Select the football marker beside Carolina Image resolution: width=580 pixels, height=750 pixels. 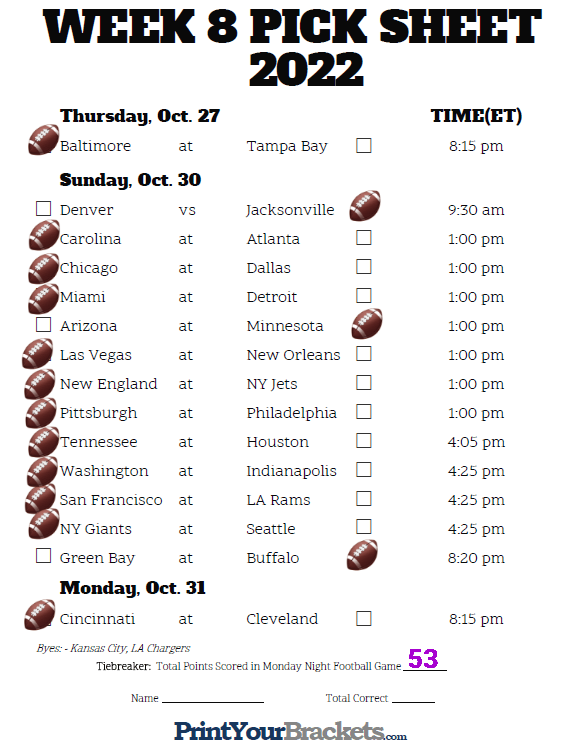[x=44, y=235]
